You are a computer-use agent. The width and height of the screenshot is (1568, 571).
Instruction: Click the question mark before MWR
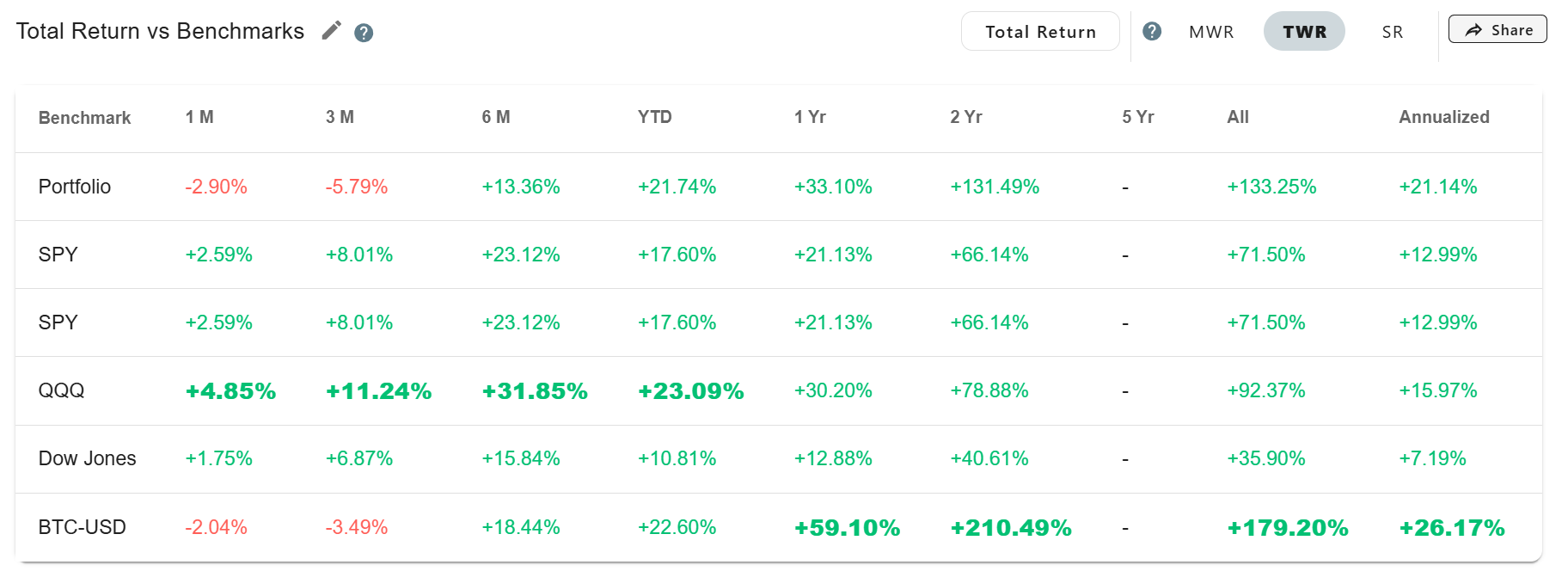(x=1152, y=32)
